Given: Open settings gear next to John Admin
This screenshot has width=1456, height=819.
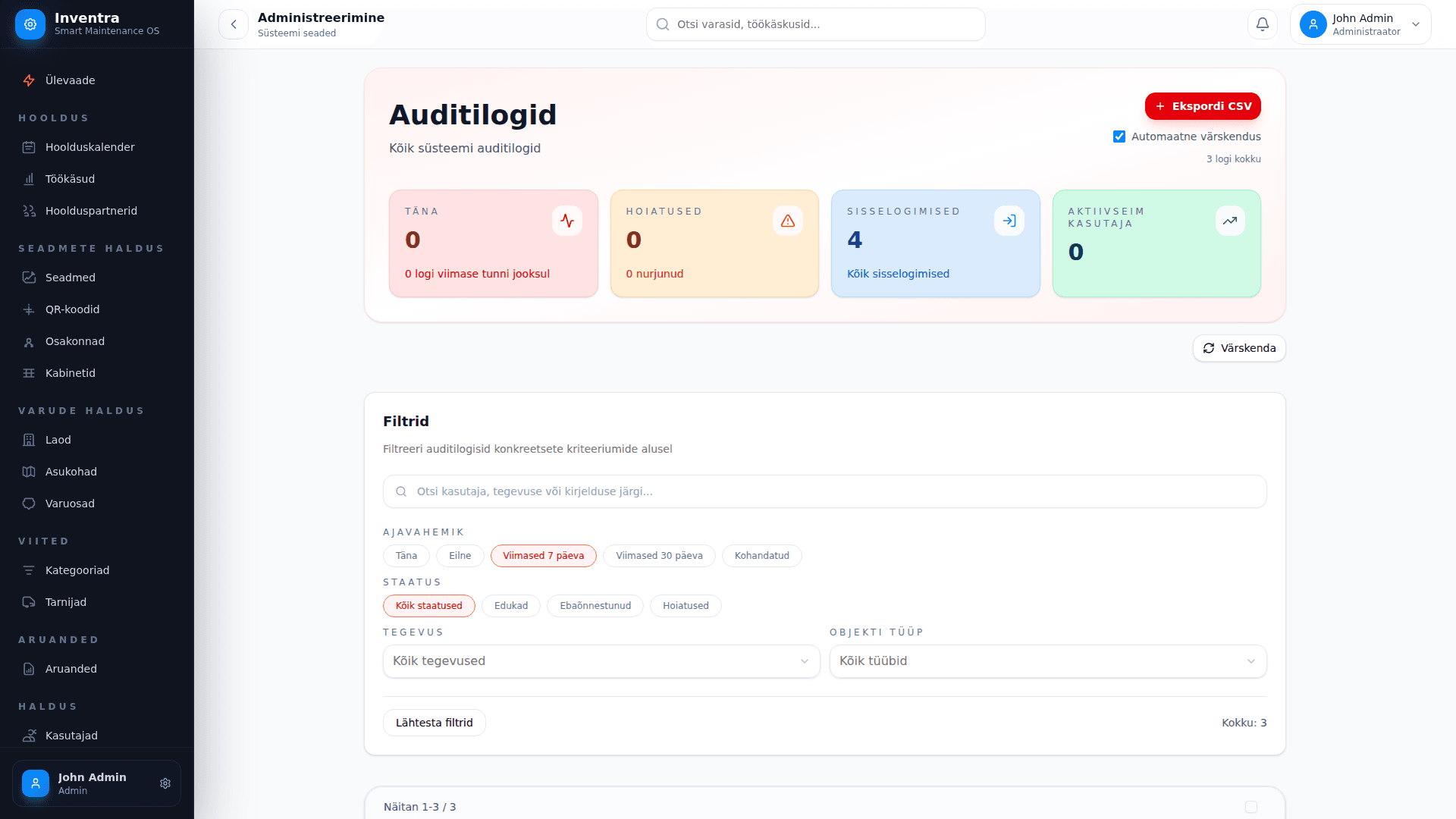Looking at the screenshot, I should (x=165, y=783).
